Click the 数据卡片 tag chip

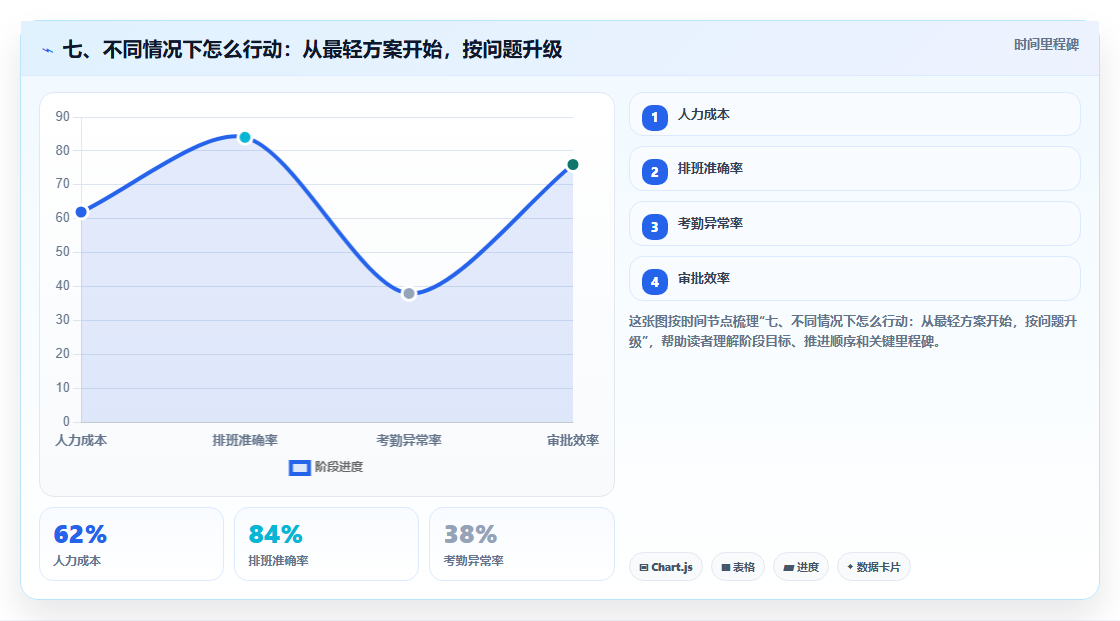[874, 567]
